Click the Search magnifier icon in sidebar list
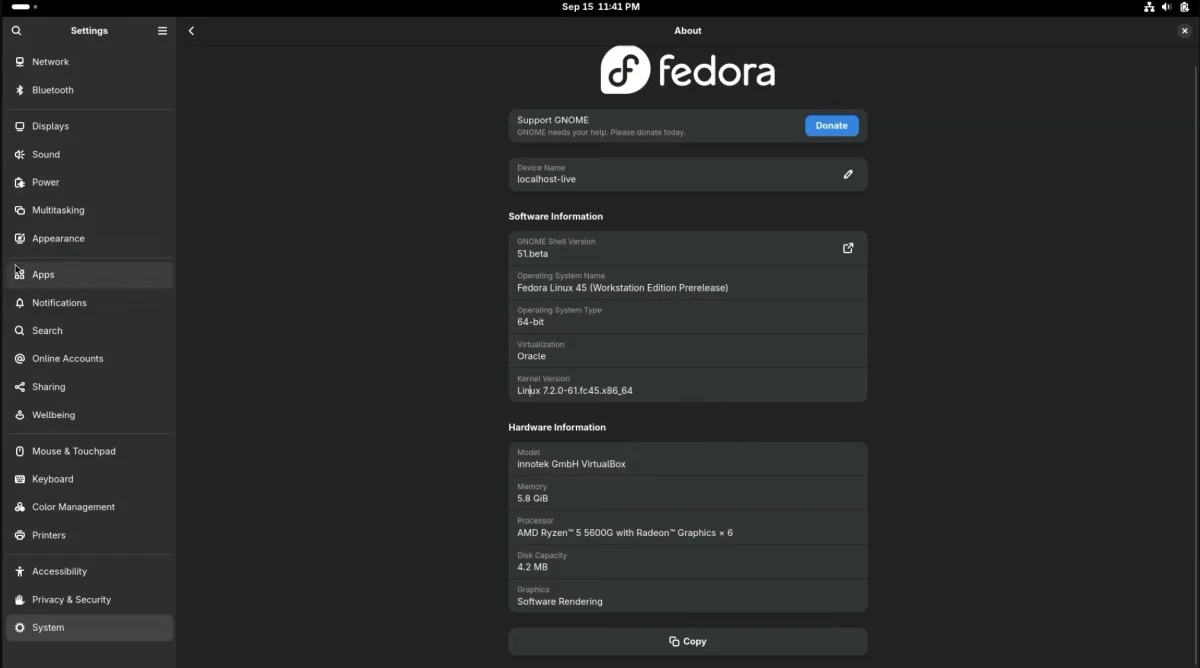Image resolution: width=1200 pixels, height=668 pixels. click(x=20, y=330)
